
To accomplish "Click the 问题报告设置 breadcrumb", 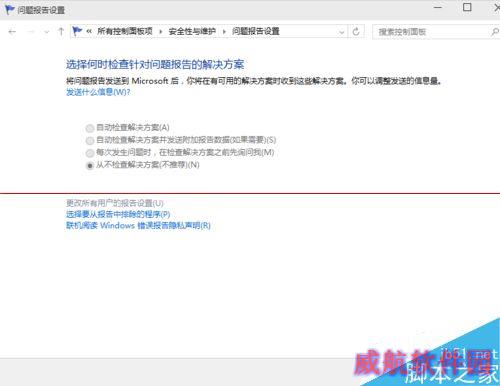I will tap(256, 31).
